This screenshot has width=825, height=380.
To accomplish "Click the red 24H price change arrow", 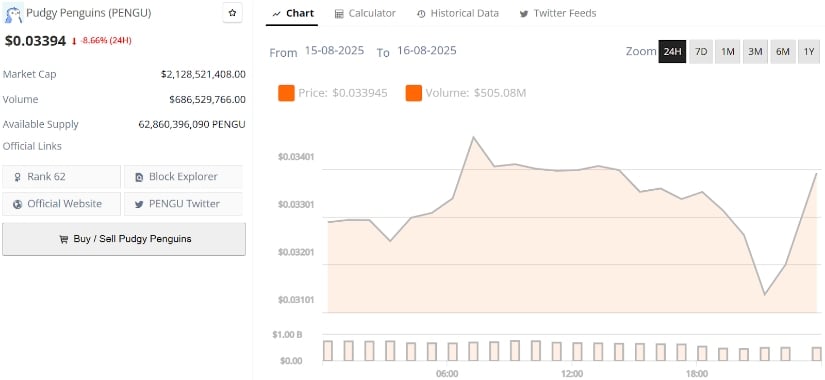I will 74,41.
